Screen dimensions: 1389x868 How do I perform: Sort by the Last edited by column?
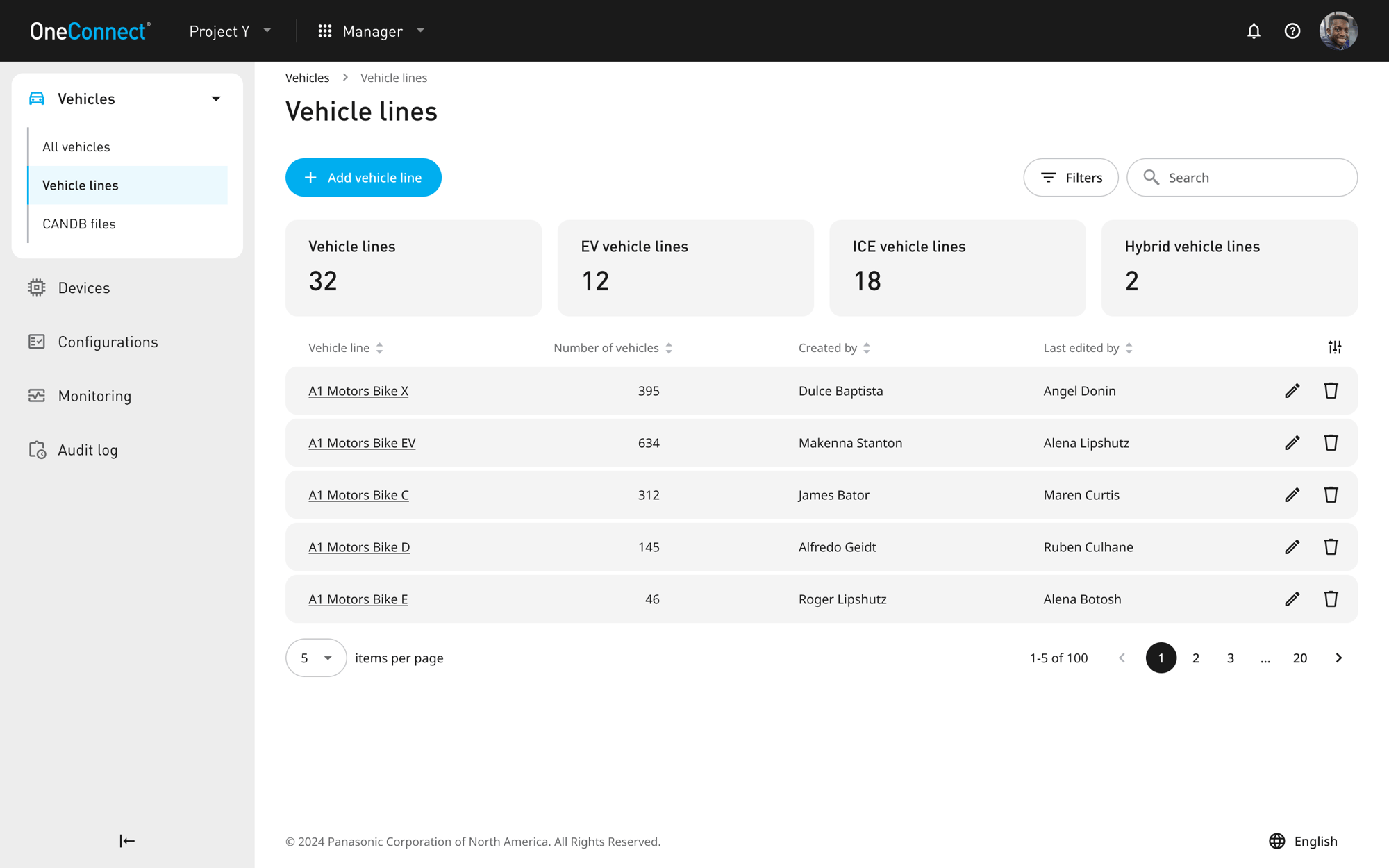tap(1129, 348)
